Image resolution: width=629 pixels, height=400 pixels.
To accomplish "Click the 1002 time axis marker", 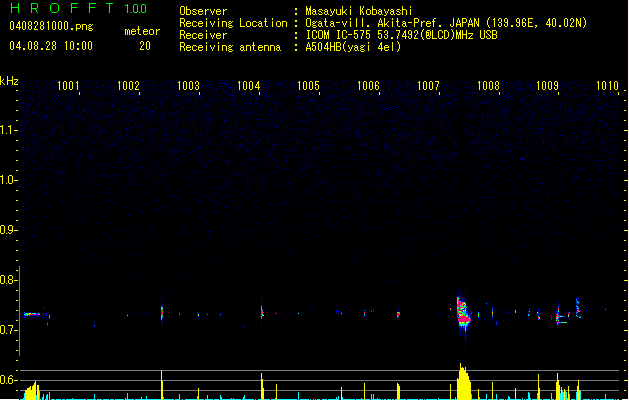I will point(128,85).
